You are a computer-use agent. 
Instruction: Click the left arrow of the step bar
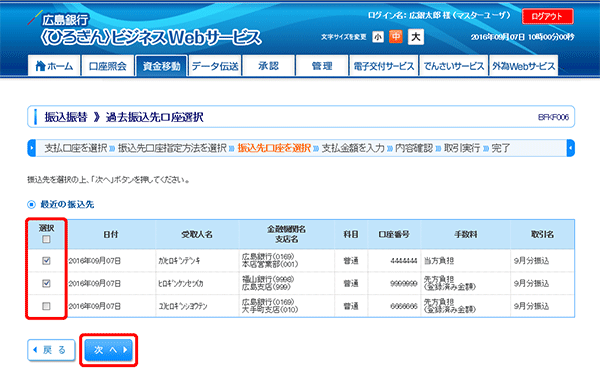(x=32, y=148)
